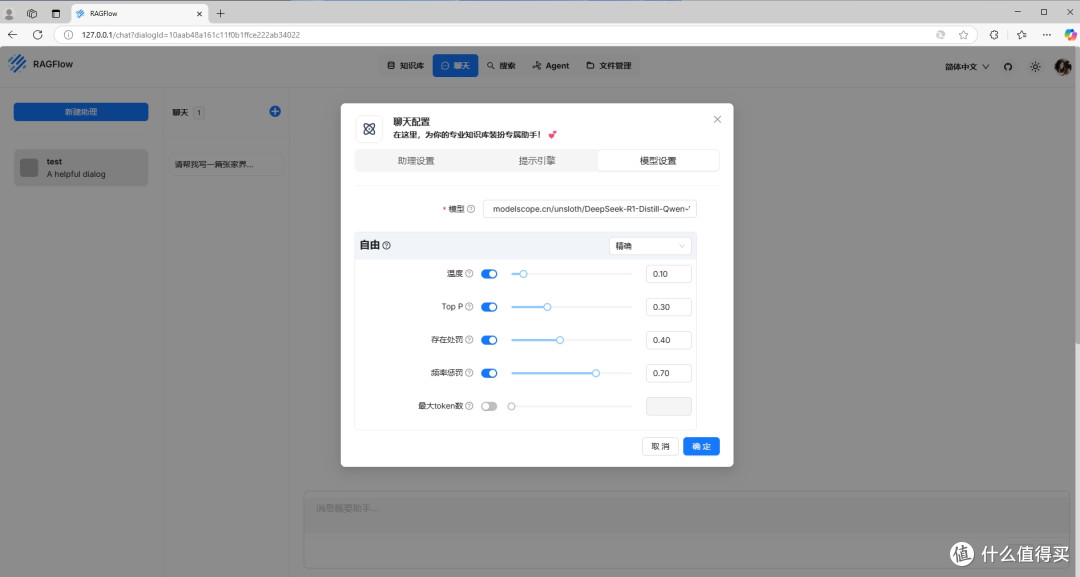Image resolution: width=1080 pixels, height=577 pixels.
Task: Click the 频率惩罚 value field 0.70
Action: coord(668,373)
